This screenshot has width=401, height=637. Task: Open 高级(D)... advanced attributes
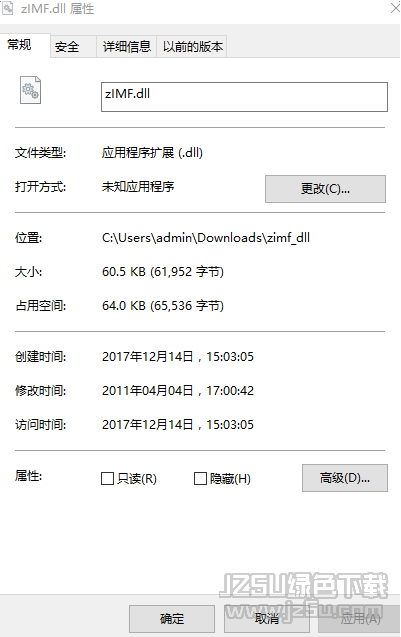345,478
